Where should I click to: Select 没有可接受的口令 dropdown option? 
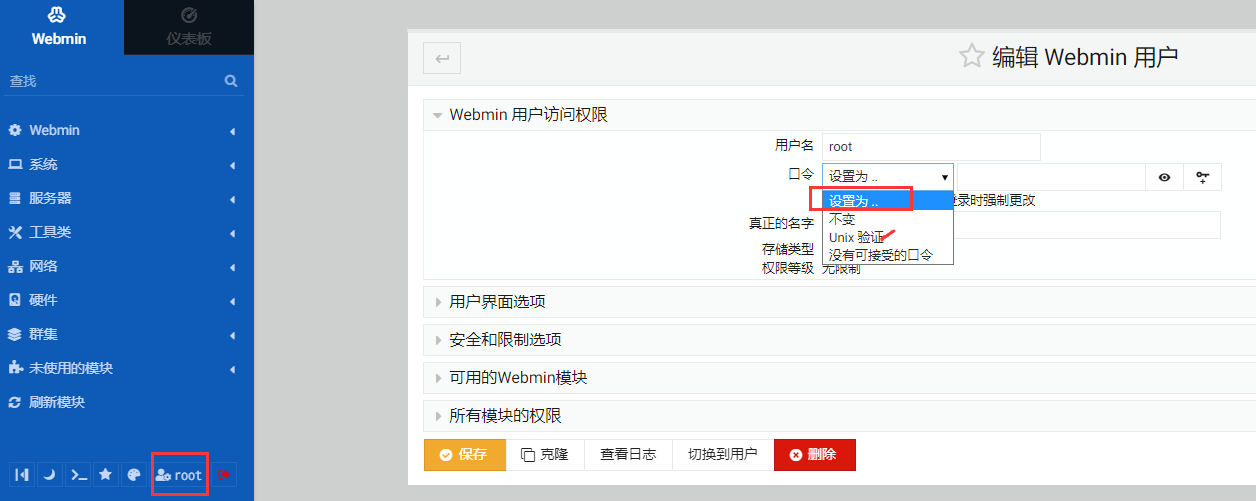(888, 254)
